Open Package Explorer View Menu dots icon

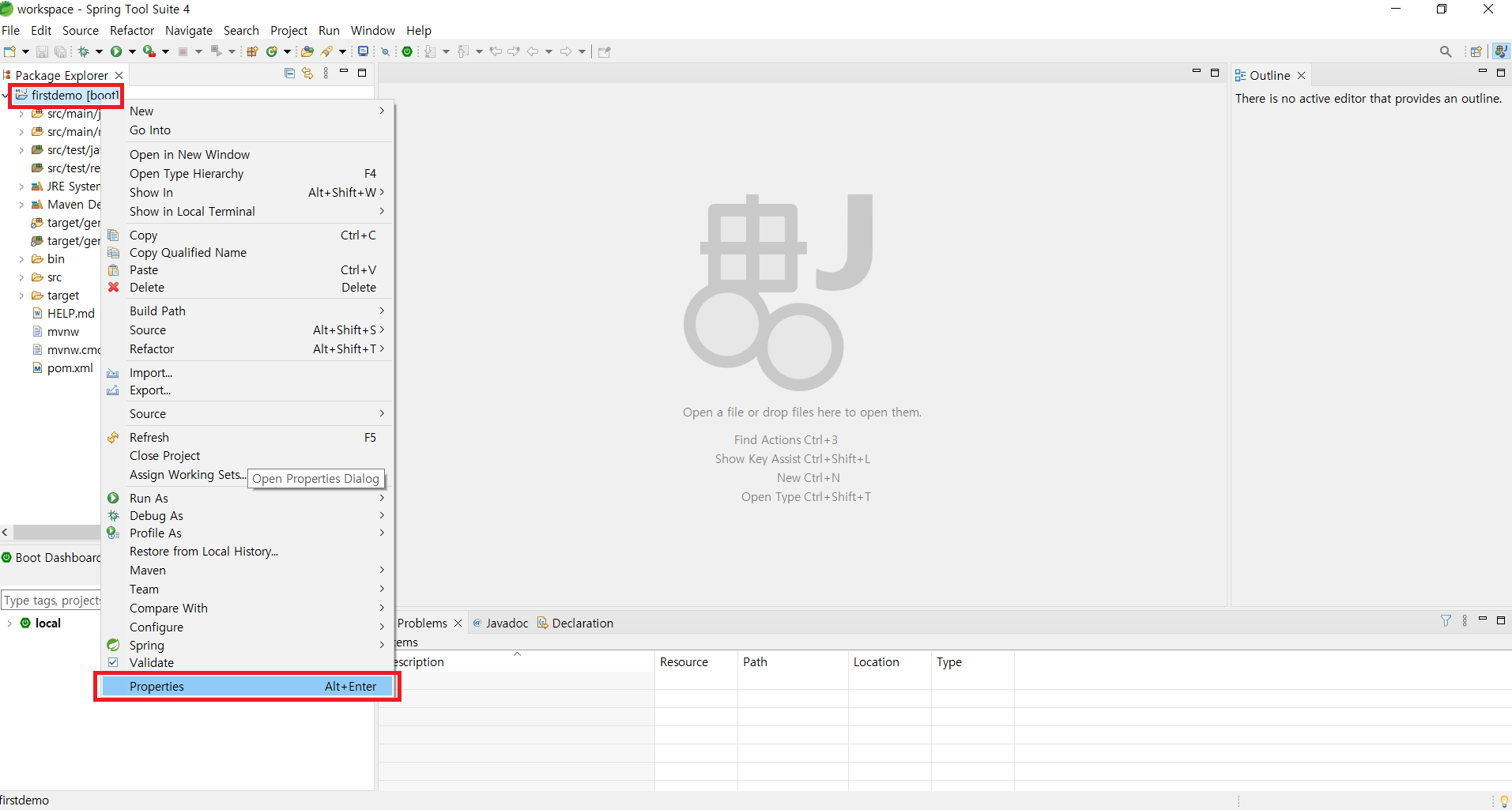pos(326,73)
